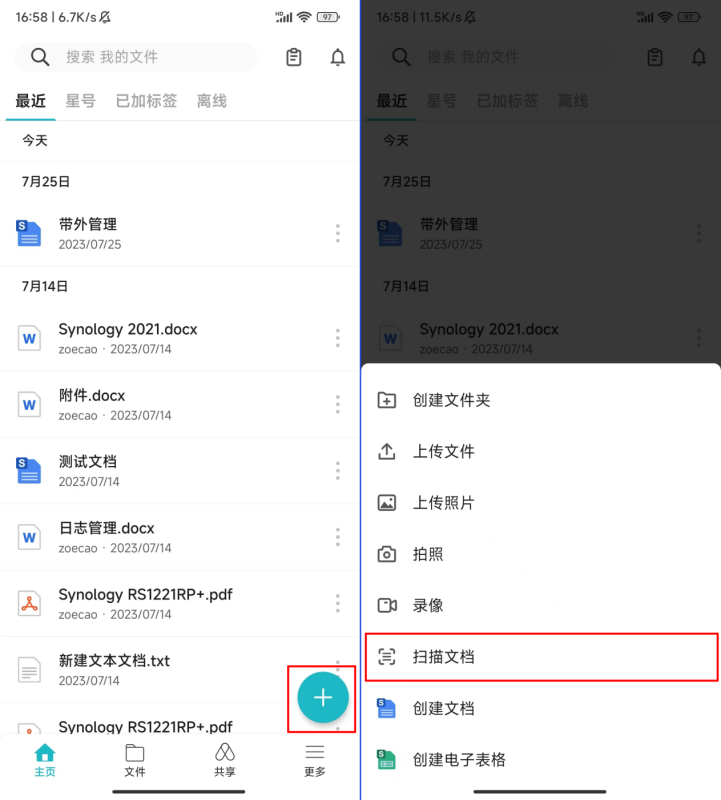Open more options for 日志管理.docx
Screen dimensions: 721x800
tap(337, 537)
